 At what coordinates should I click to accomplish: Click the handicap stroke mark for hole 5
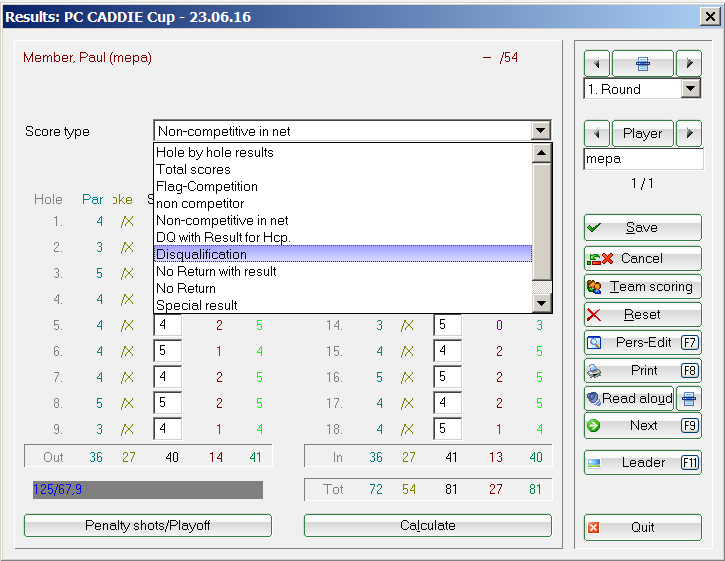(x=127, y=326)
